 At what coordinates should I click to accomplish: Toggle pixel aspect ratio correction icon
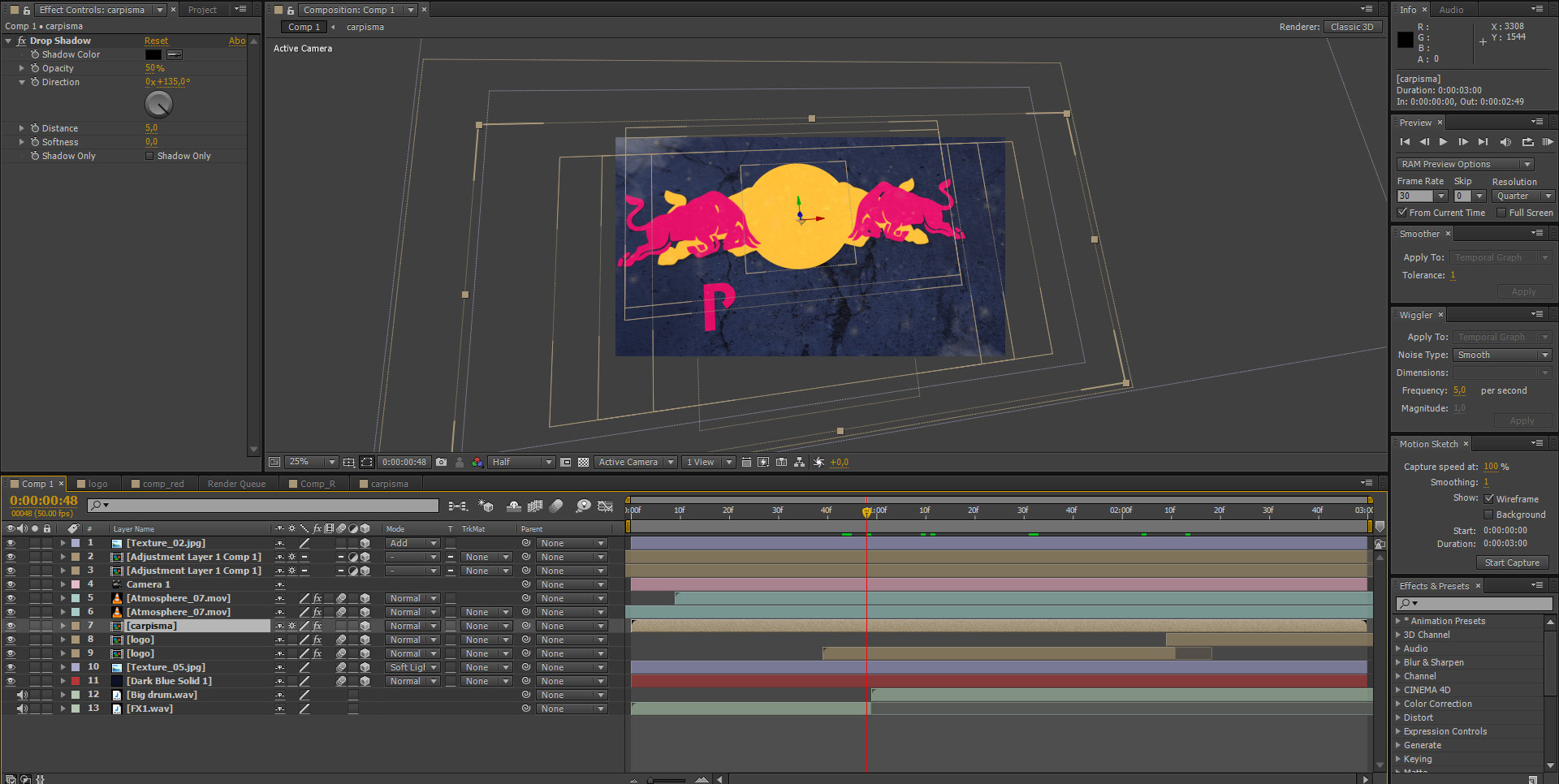coord(746,463)
